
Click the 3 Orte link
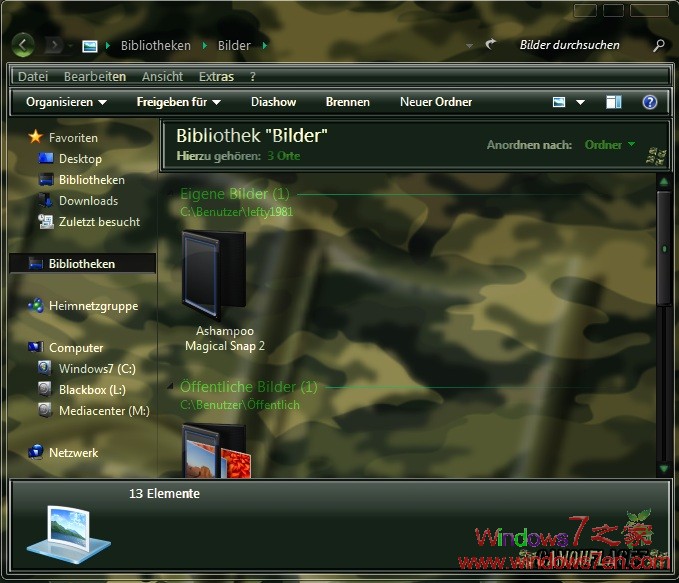[x=283, y=156]
